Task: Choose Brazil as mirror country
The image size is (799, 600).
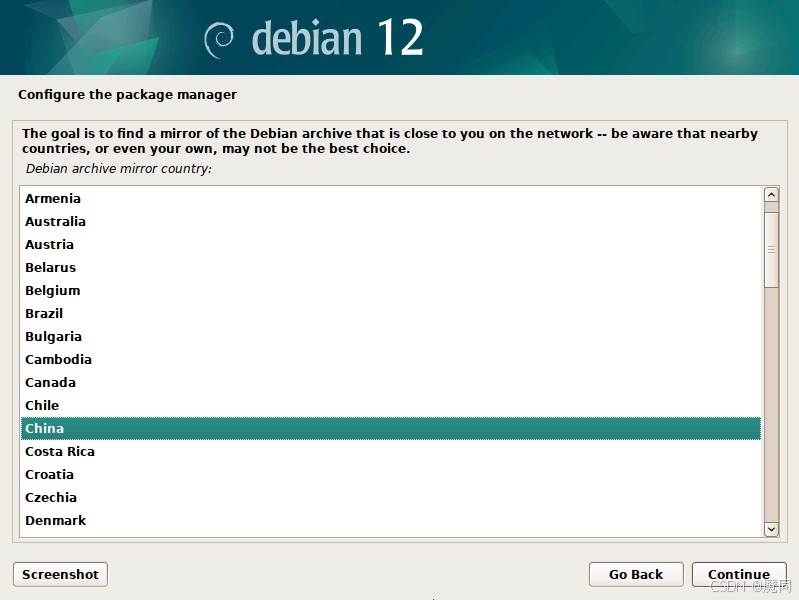Action: pos(391,313)
